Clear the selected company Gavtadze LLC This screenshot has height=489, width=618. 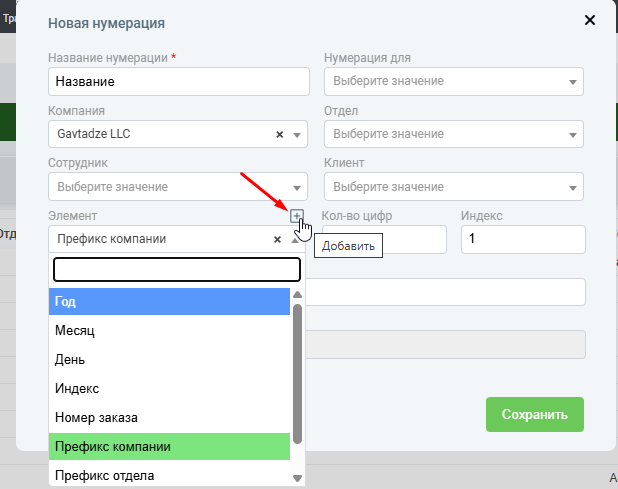(279, 134)
